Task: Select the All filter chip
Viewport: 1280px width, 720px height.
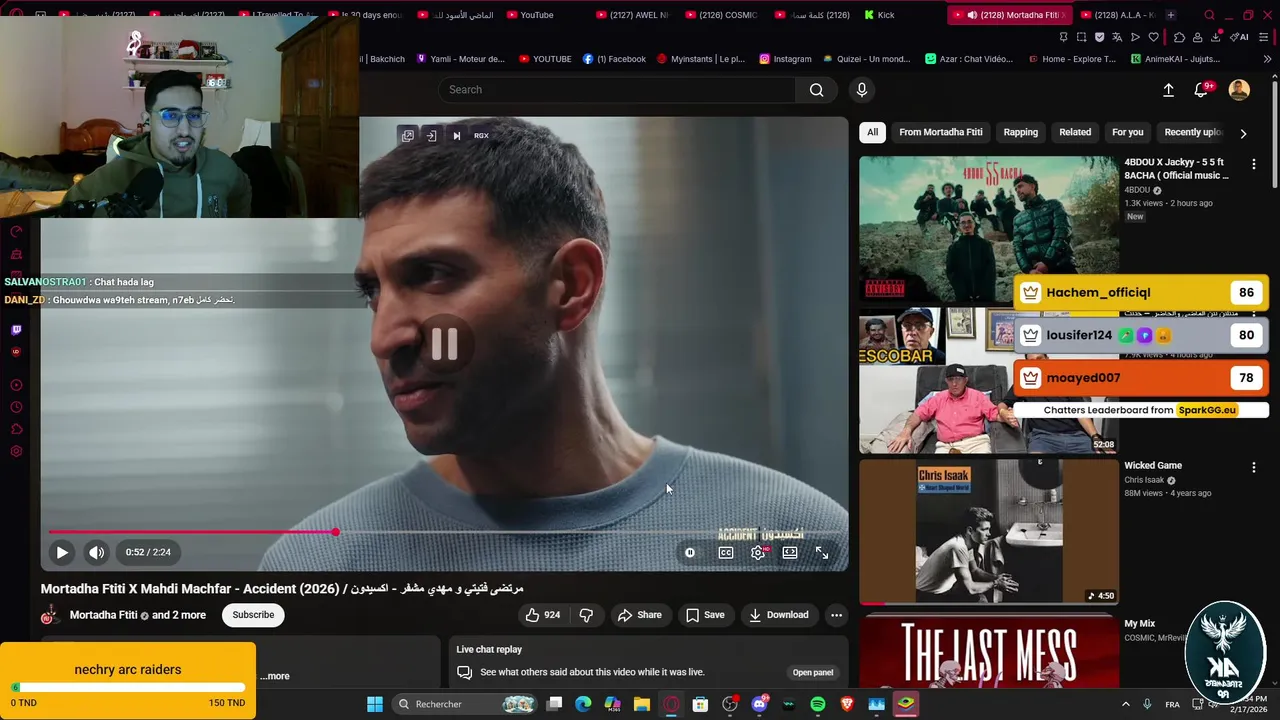Action: click(872, 132)
